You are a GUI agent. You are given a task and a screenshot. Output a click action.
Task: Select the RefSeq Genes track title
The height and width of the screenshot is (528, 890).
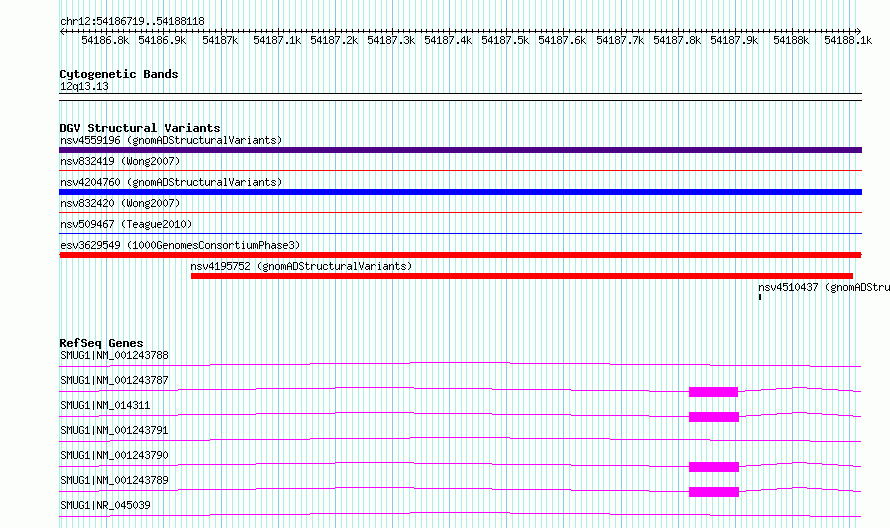(101, 343)
